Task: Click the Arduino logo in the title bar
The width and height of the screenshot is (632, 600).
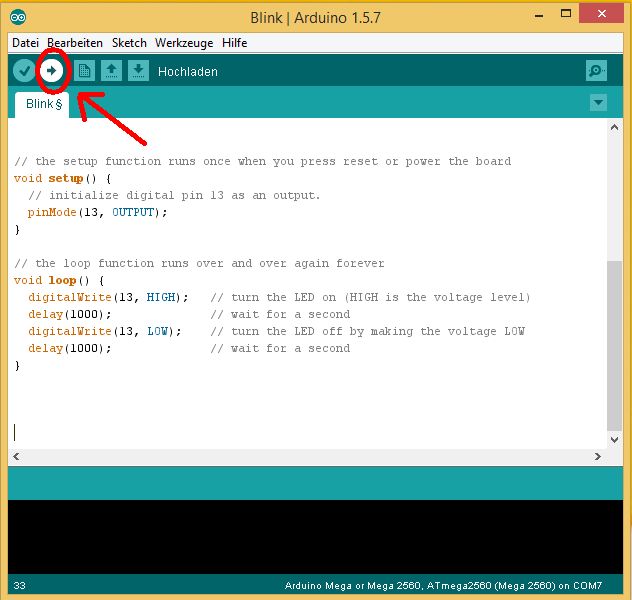Action: click(x=18, y=17)
